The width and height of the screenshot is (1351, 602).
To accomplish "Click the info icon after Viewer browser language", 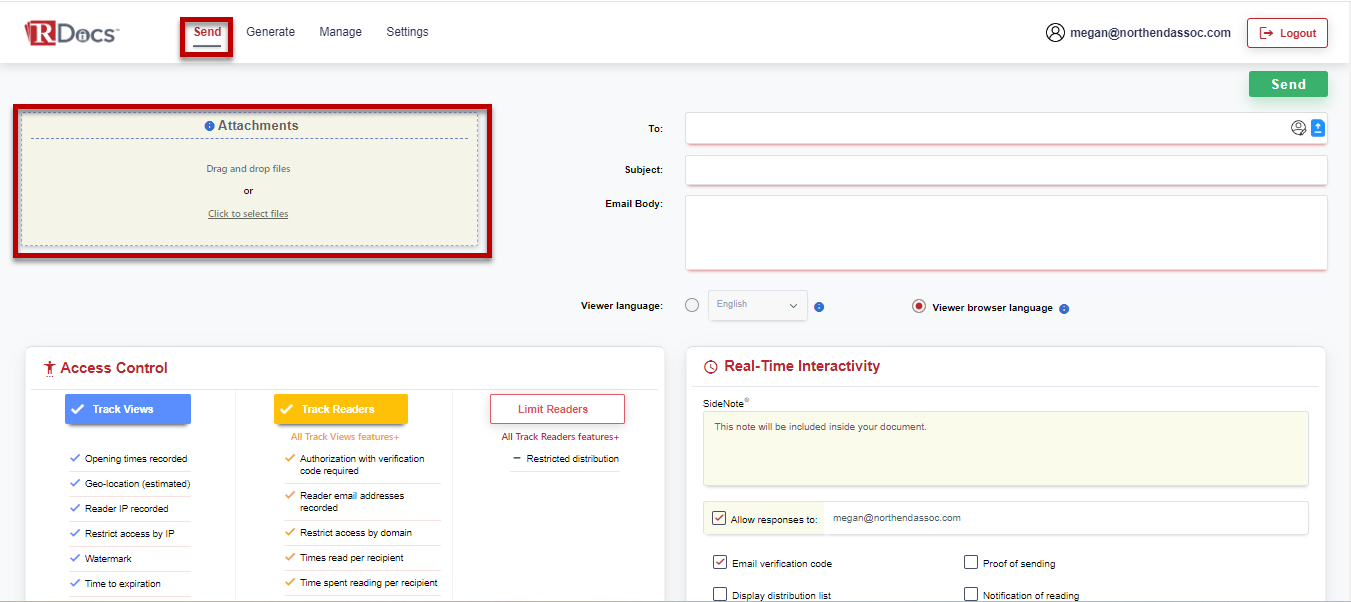I will point(1063,308).
